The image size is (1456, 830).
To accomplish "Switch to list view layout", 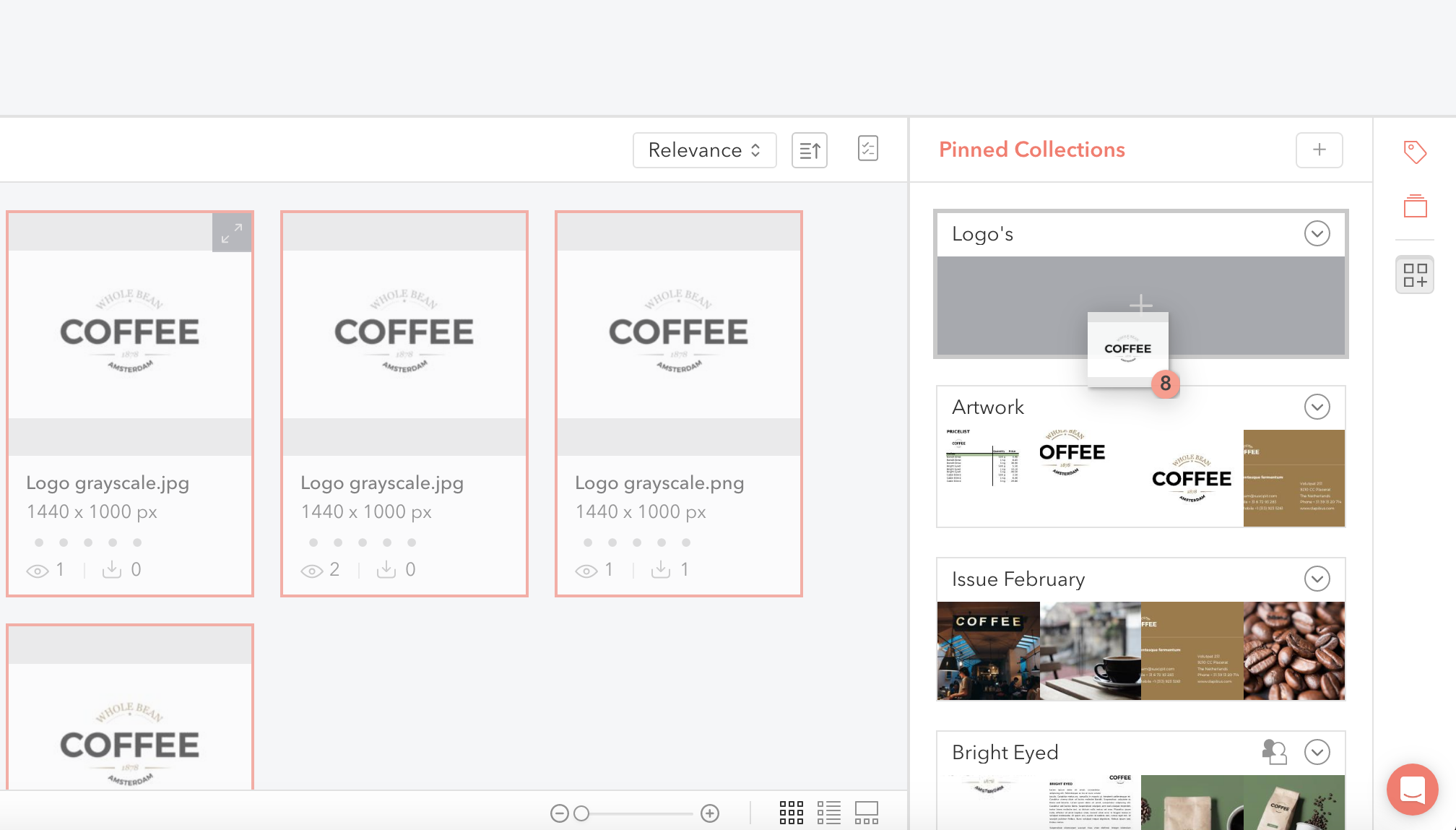I will coord(828,813).
